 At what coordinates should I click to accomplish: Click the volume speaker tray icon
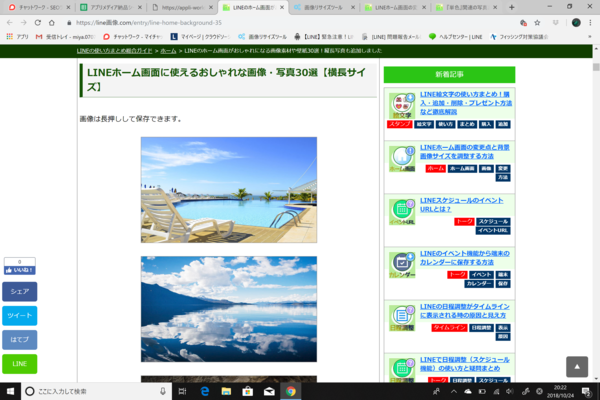point(510,391)
